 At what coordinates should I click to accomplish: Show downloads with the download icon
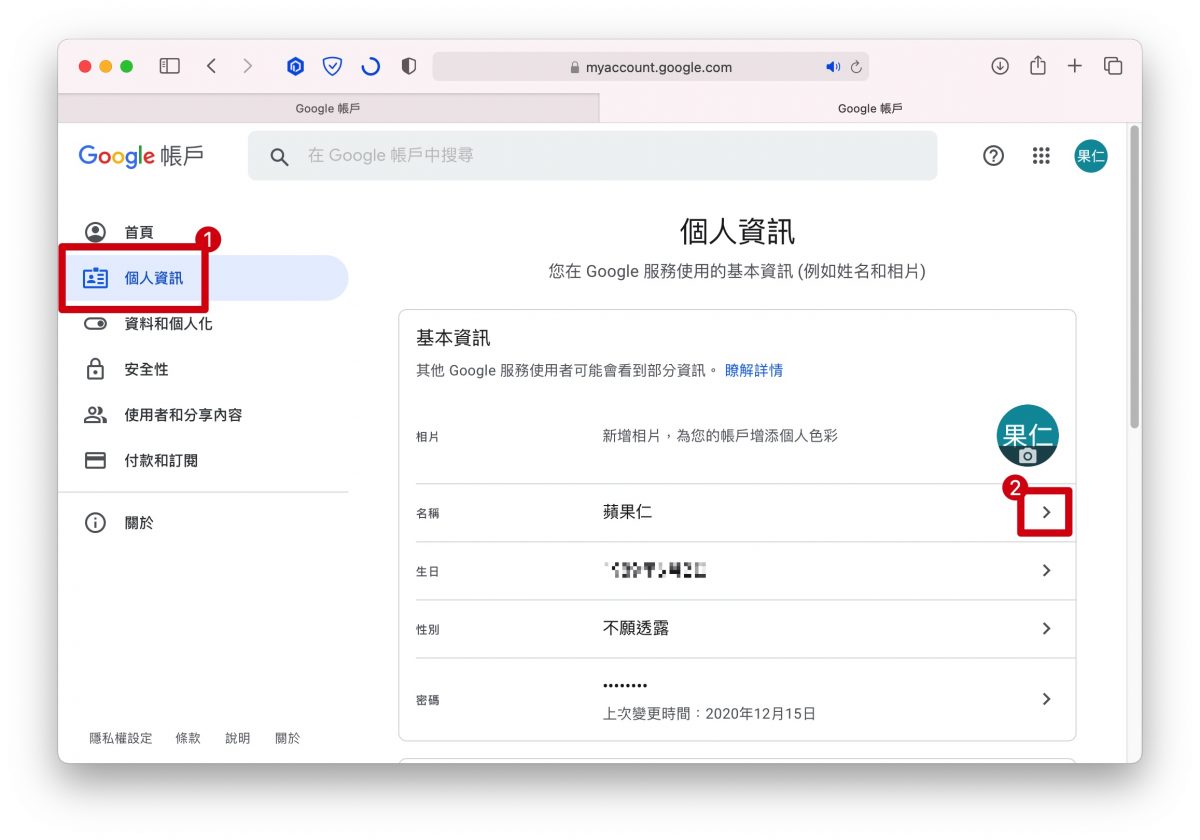click(1000, 66)
